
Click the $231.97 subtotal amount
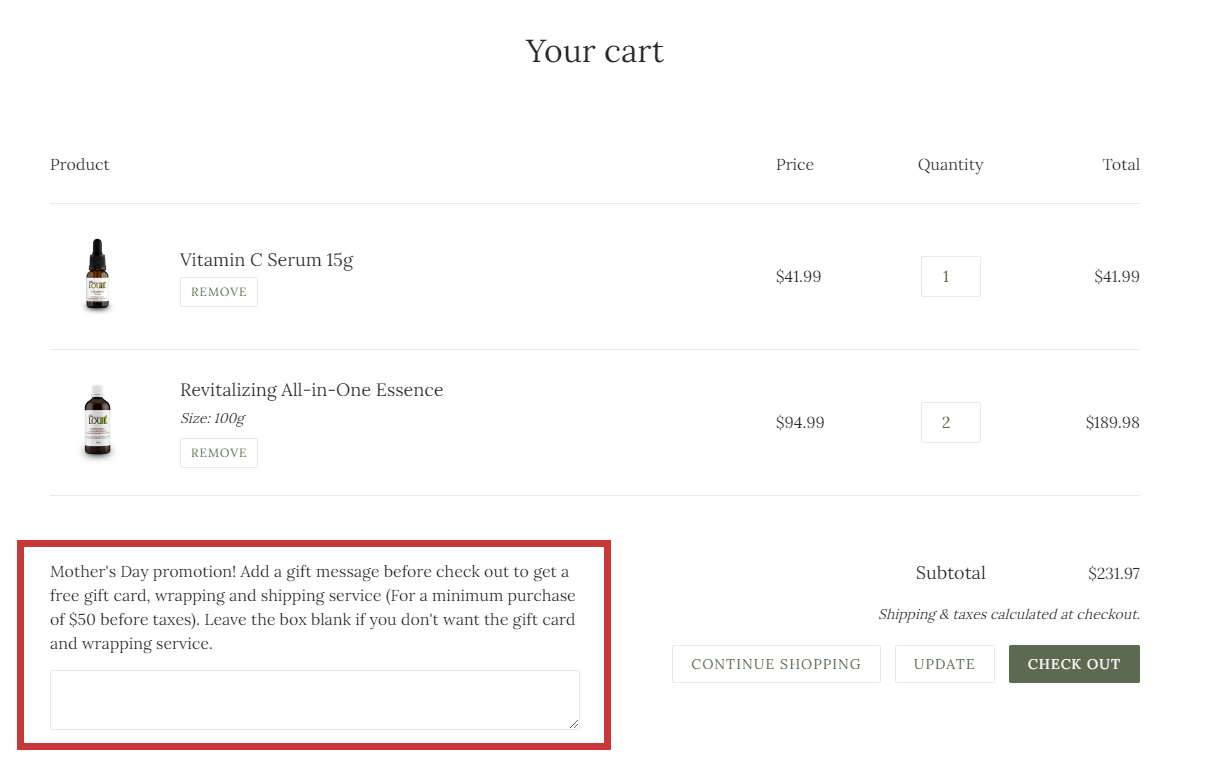pyautogui.click(x=1114, y=574)
